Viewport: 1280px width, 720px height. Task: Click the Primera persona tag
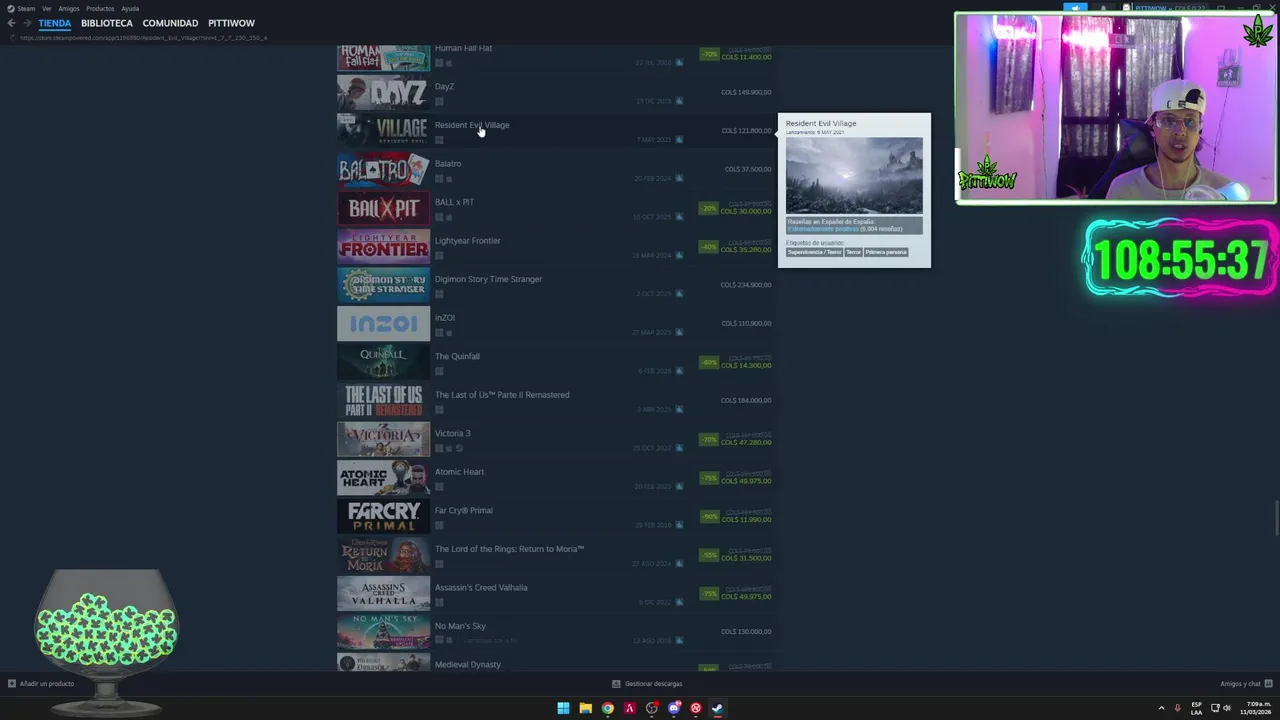(x=886, y=252)
